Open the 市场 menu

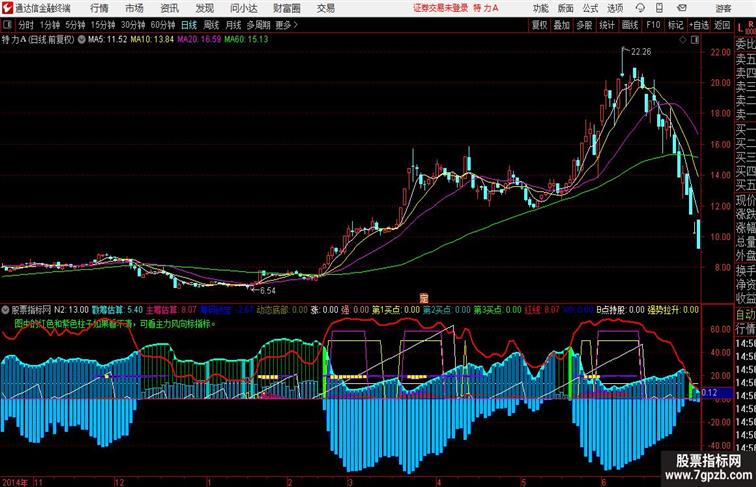tap(134, 8)
